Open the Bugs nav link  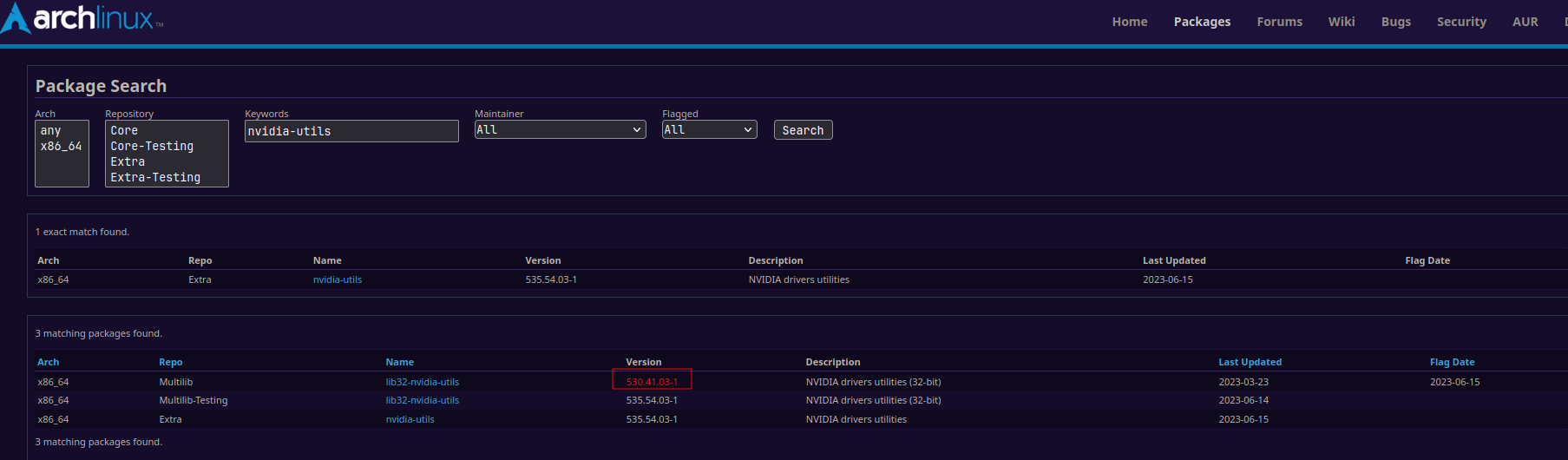(x=1395, y=22)
